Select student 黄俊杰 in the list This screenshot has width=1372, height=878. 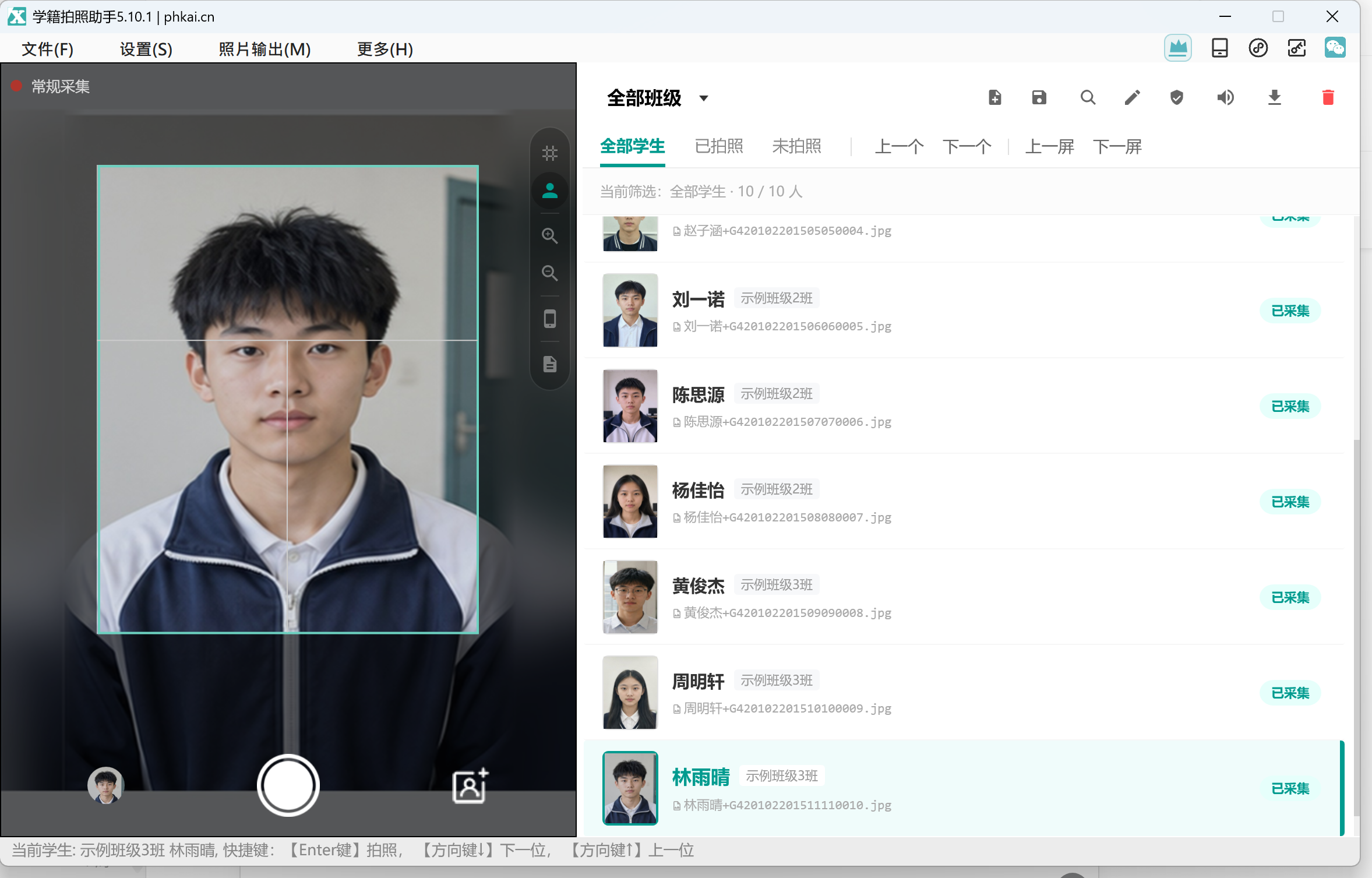pos(964,597)
